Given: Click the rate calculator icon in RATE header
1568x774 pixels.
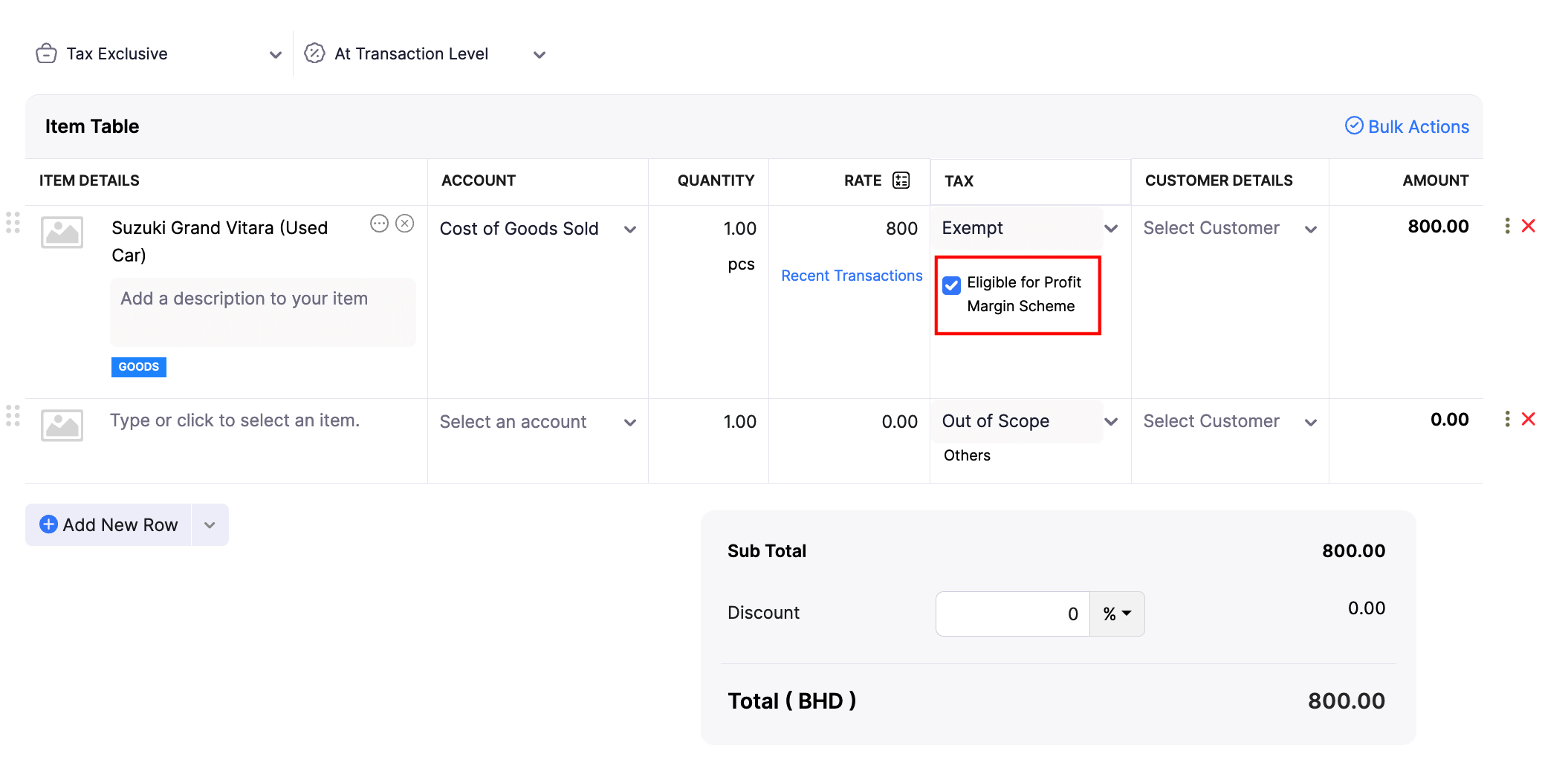Looking at the screenshot, I should click(901, 181).
